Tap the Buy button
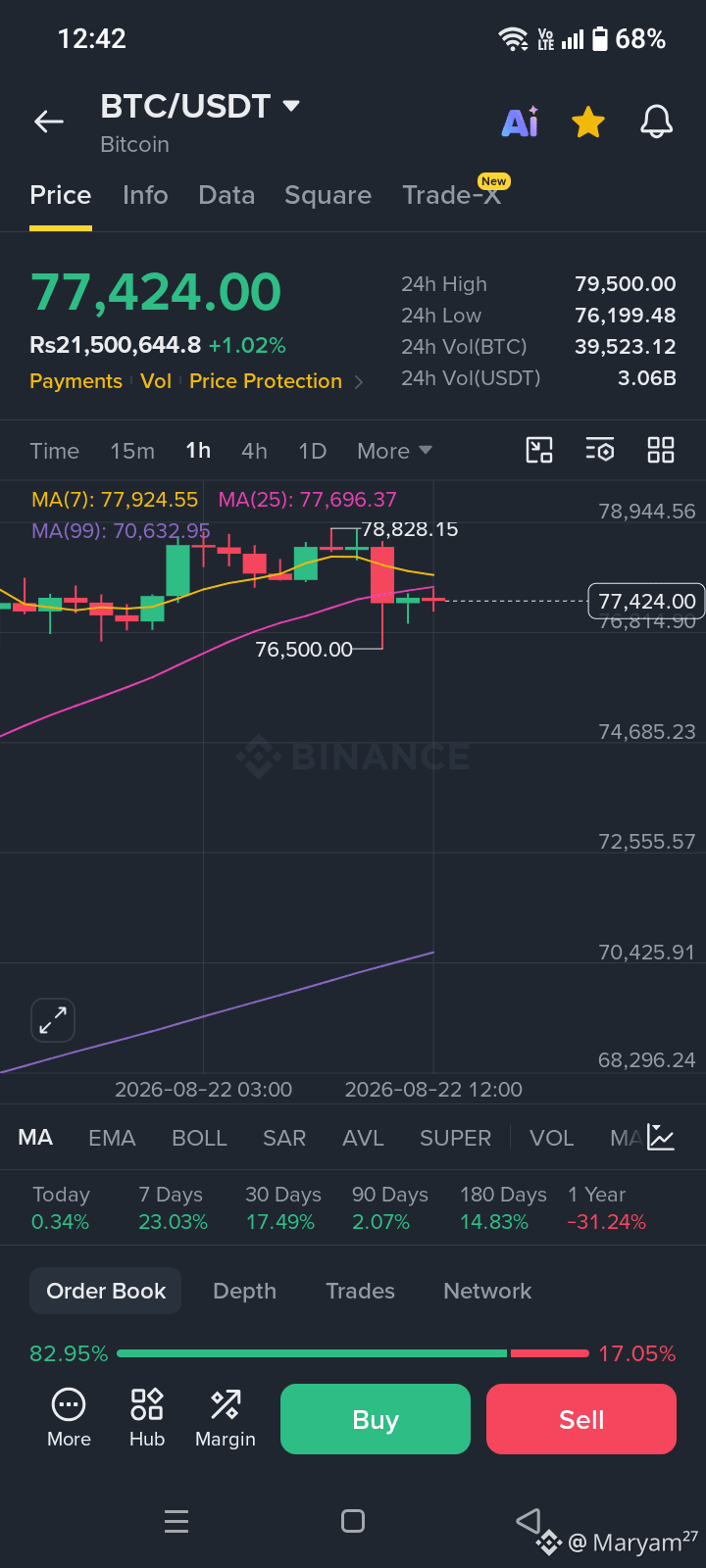706x1568 pixels. [x=376, y=1419]
